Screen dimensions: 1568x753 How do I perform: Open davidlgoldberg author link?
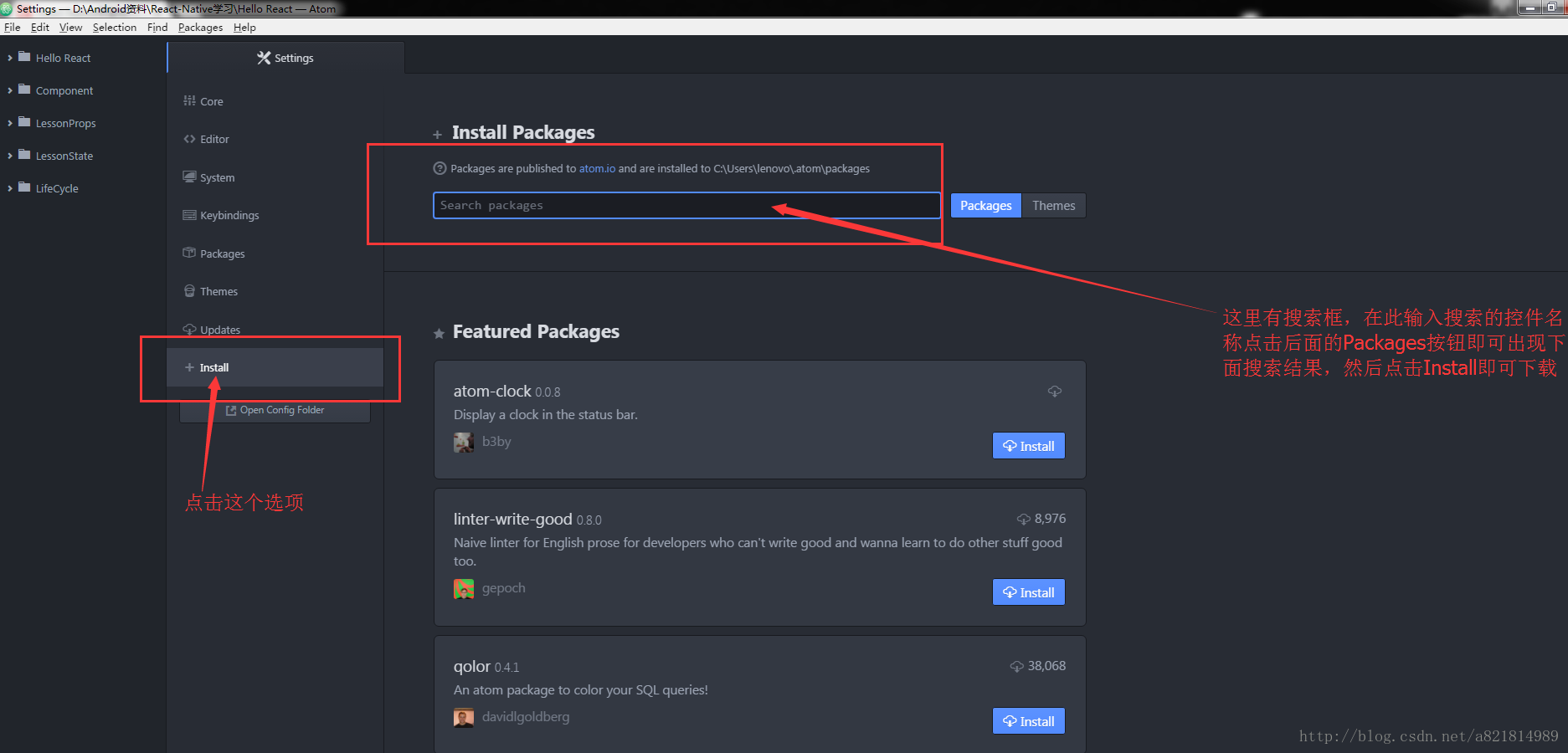tap(526, 717)
